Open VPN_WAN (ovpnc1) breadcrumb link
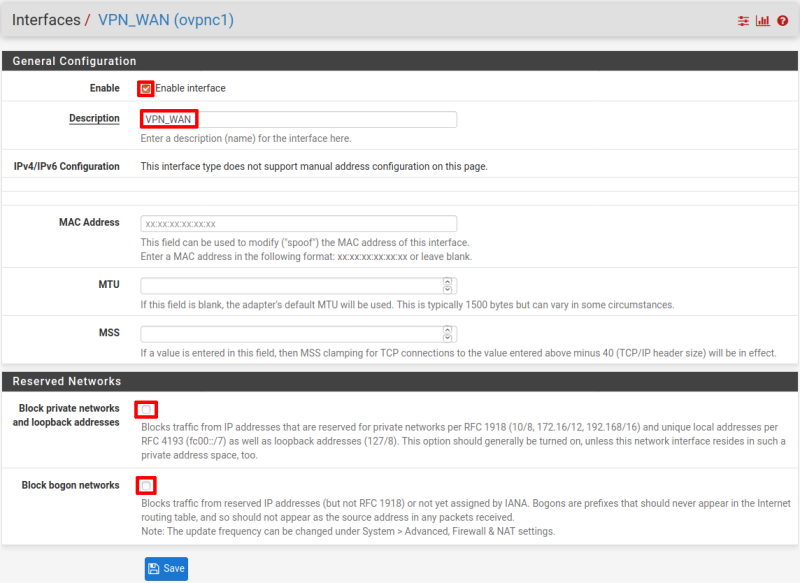 tap(166, 20)
